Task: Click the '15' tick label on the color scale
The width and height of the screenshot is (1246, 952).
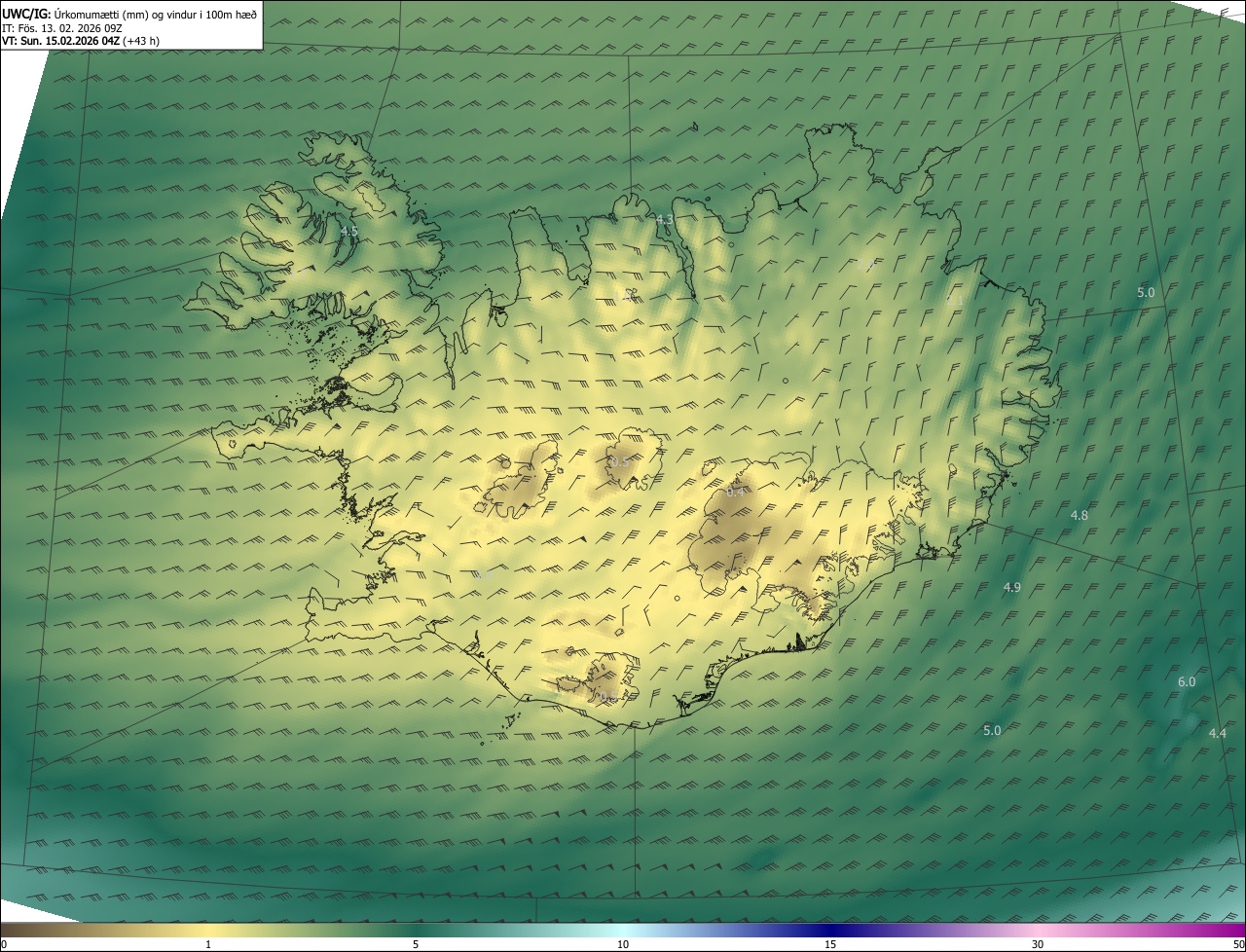Action: tap(830, 944)
